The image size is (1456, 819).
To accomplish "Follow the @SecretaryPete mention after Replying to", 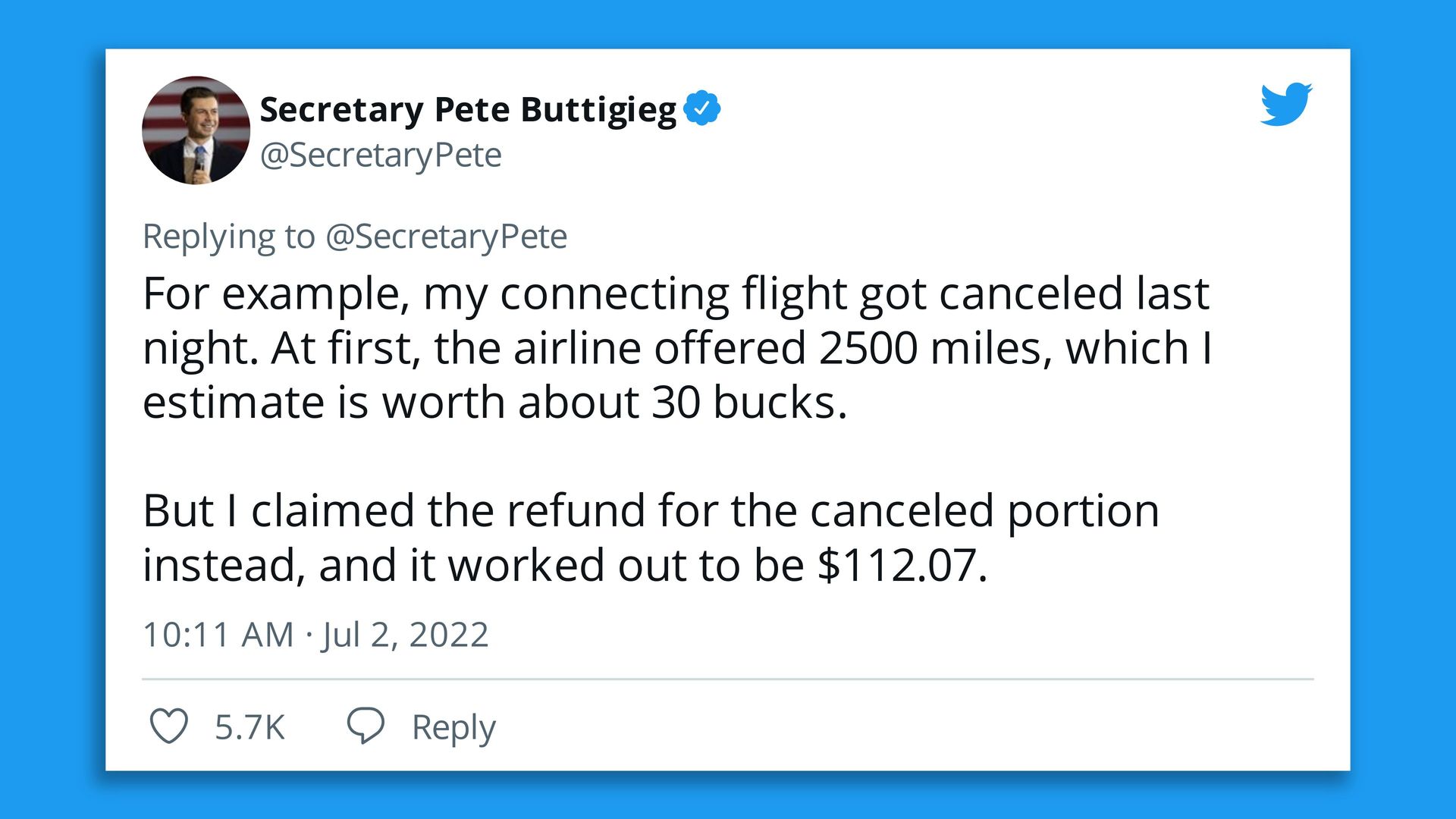I will [446, 237].
